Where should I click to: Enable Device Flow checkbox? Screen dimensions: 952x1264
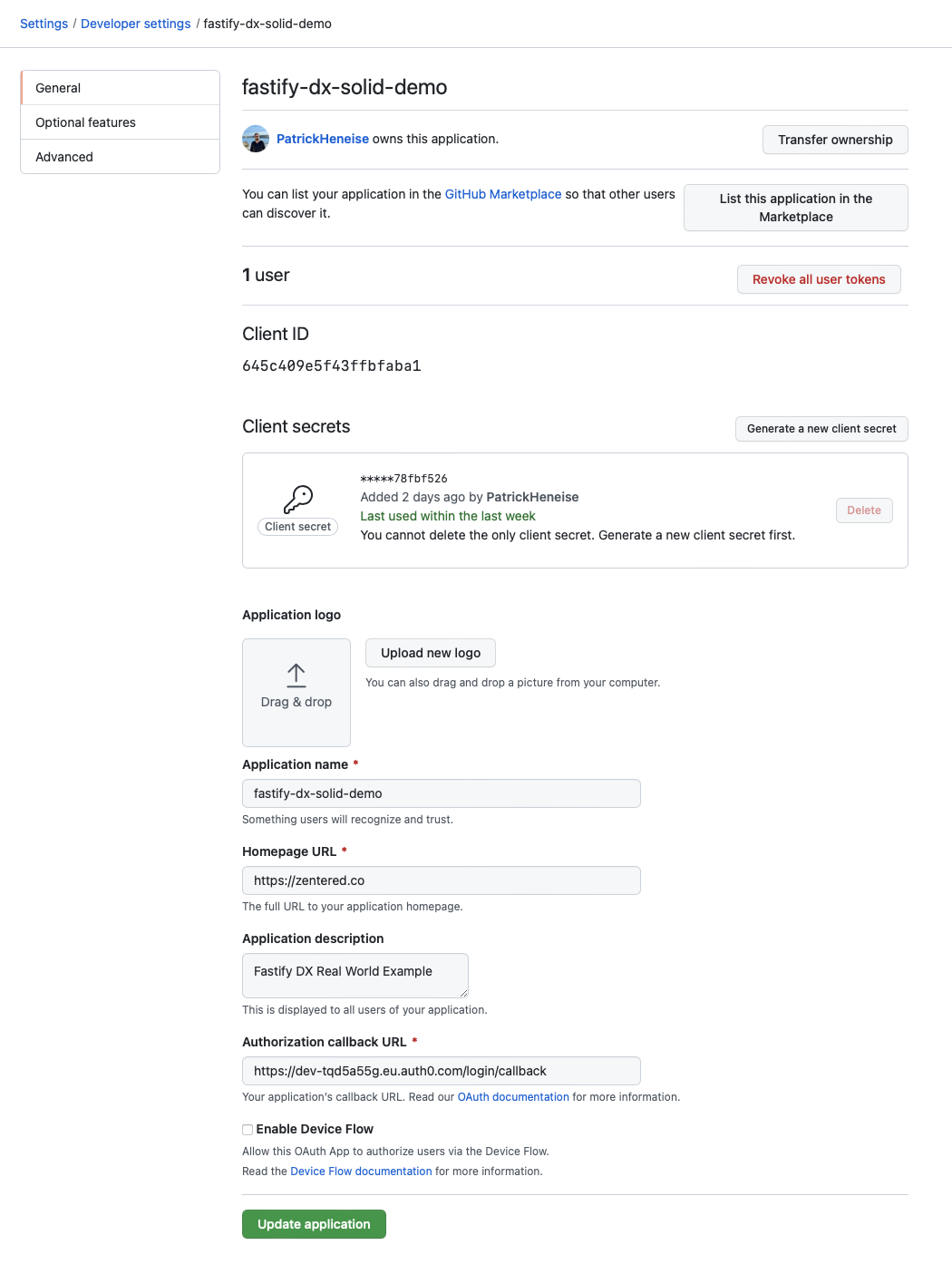tap(247, 1129)
